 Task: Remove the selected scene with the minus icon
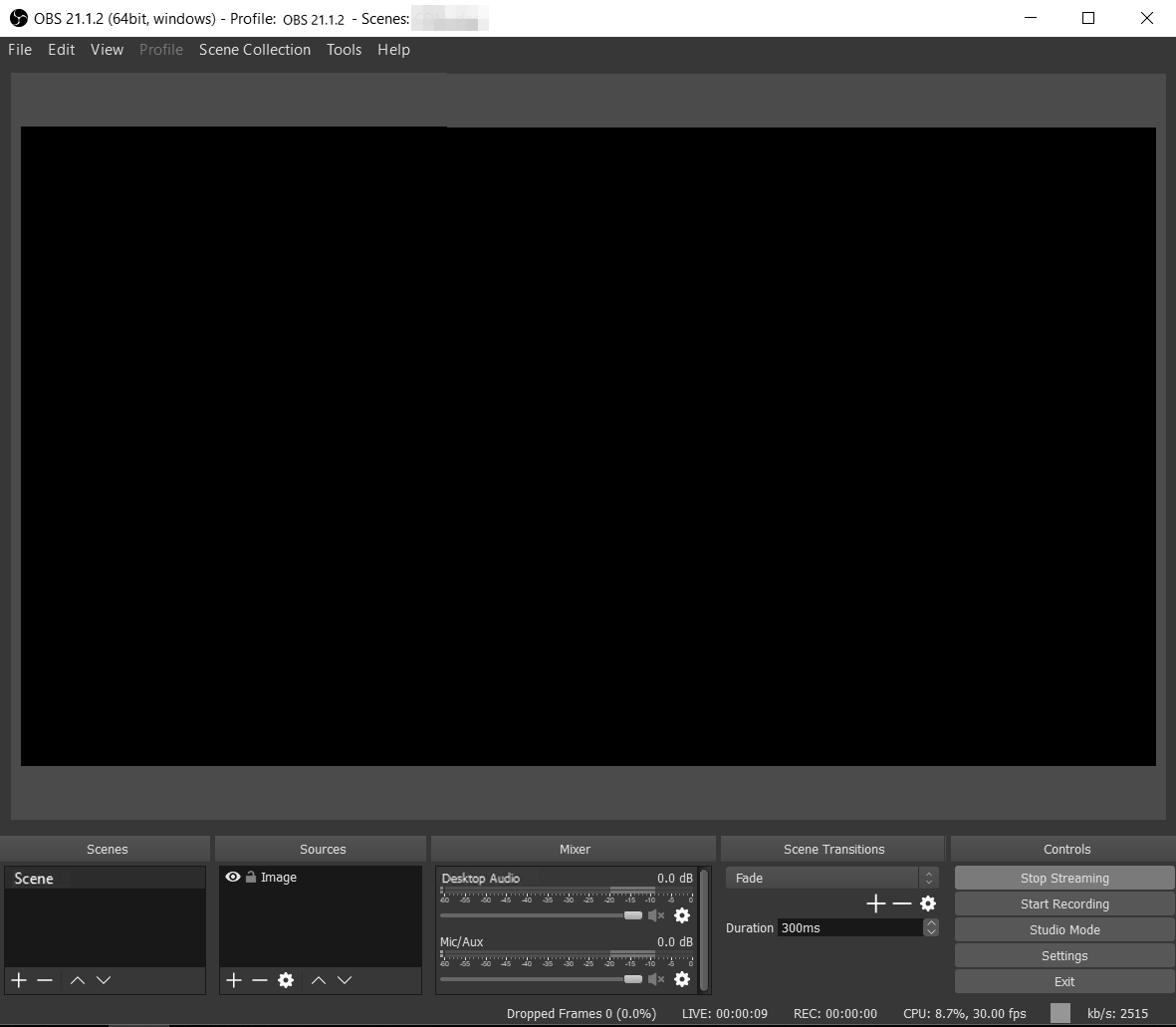click(45, 980)
